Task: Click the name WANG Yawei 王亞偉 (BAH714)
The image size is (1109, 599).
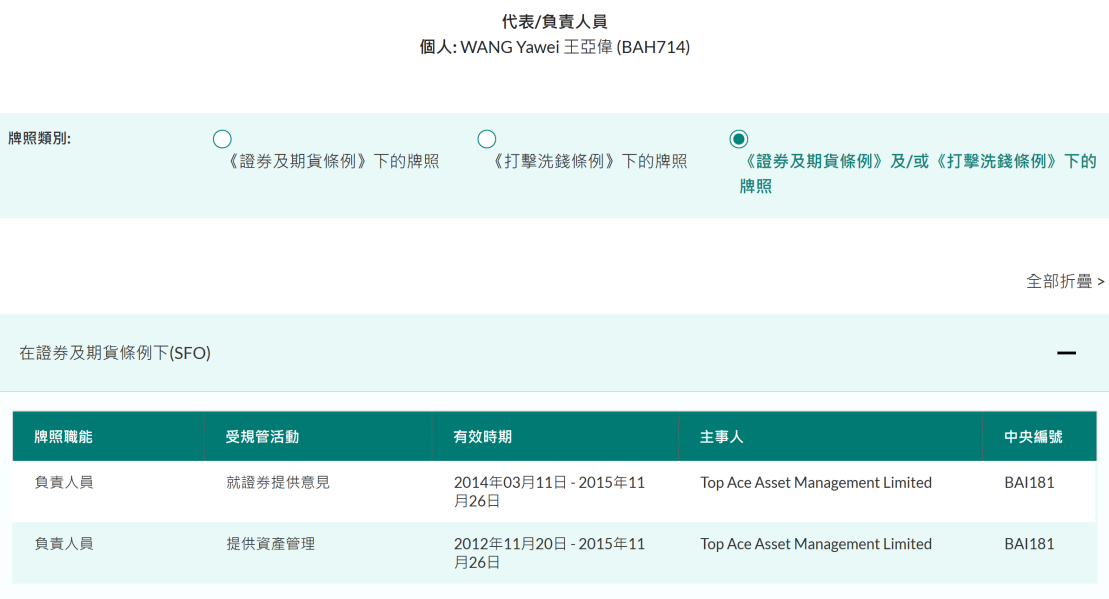Action: (x=575, y=47)
